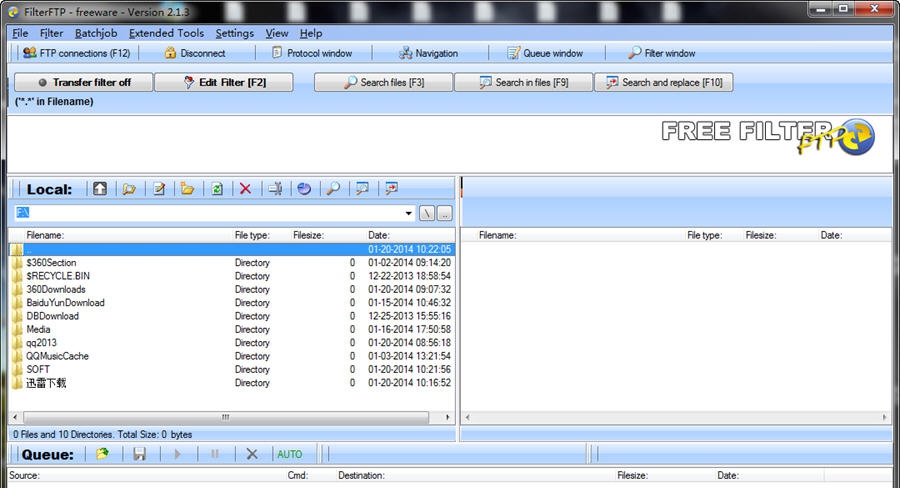
Task: Open FTP connections (F12)
Action: tap(76, 53)
